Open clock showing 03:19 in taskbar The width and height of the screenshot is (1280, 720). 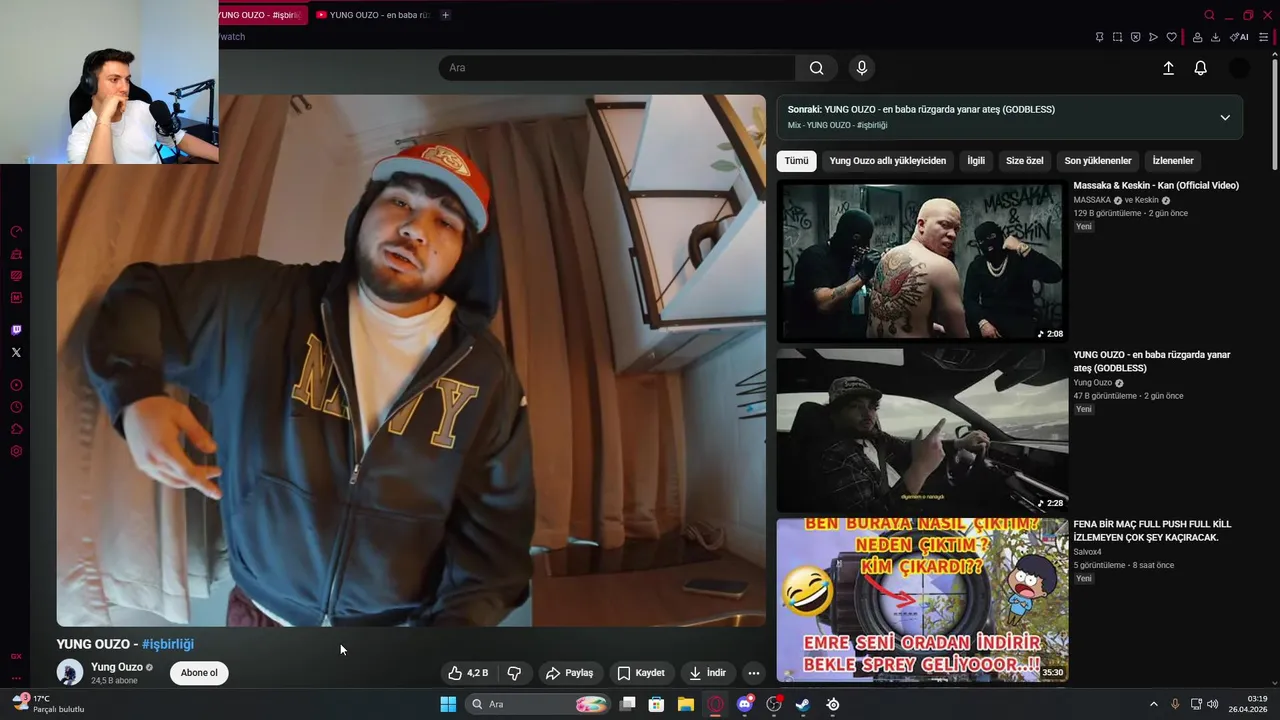pos(1250,704)
